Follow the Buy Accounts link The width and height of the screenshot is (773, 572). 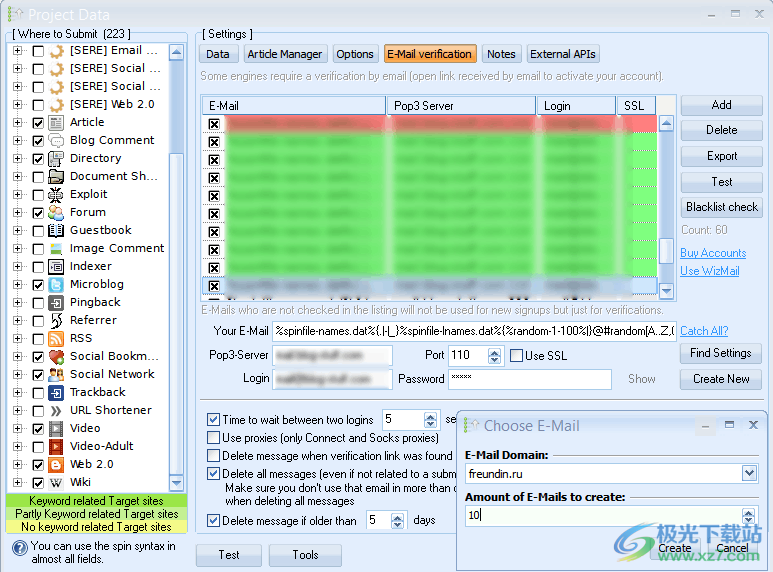713,253
